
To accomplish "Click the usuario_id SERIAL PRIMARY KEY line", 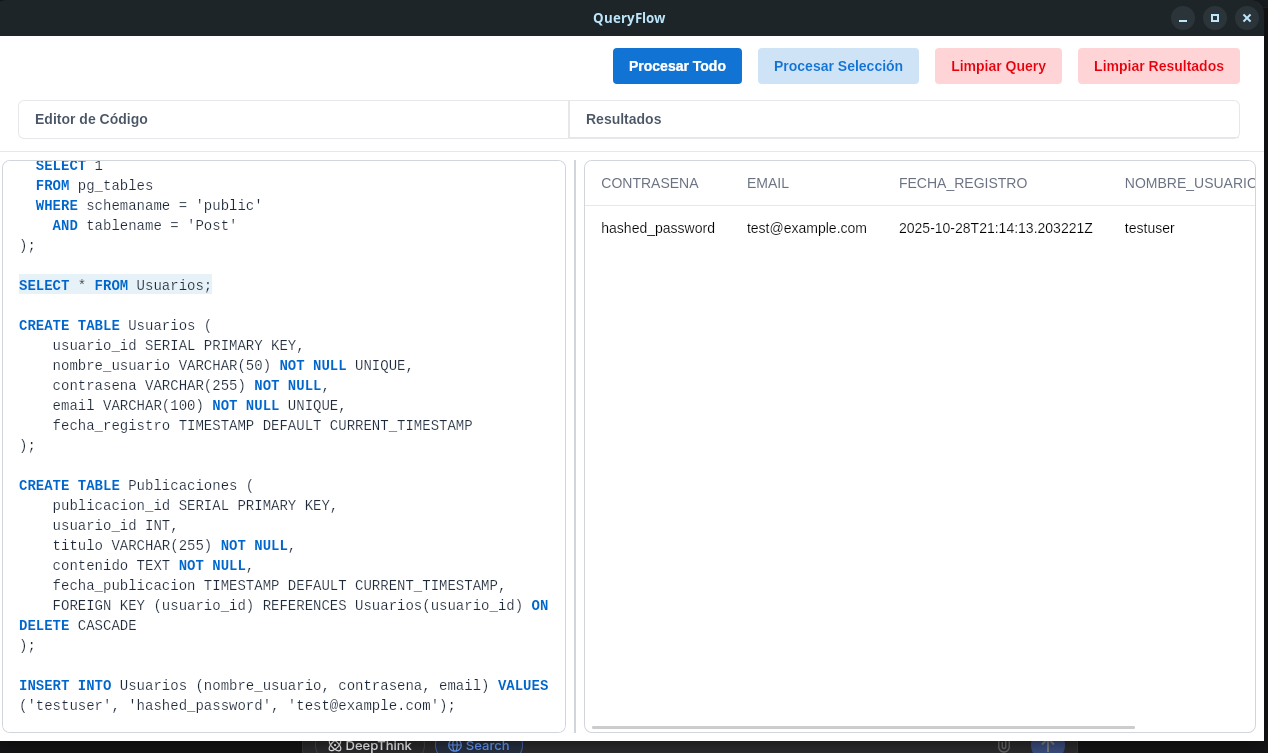I will point(178,346).
